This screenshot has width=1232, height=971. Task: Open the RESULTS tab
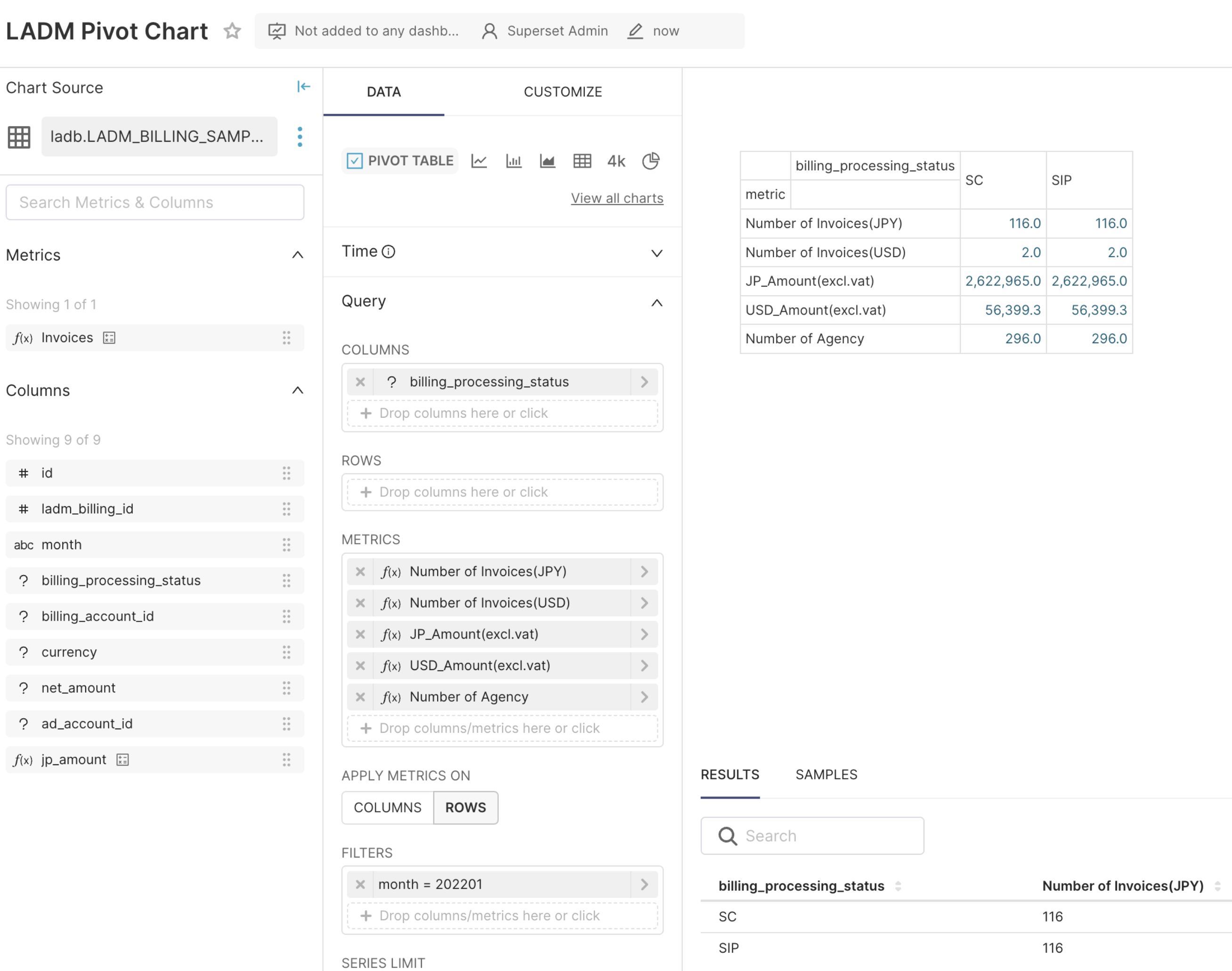730,775
